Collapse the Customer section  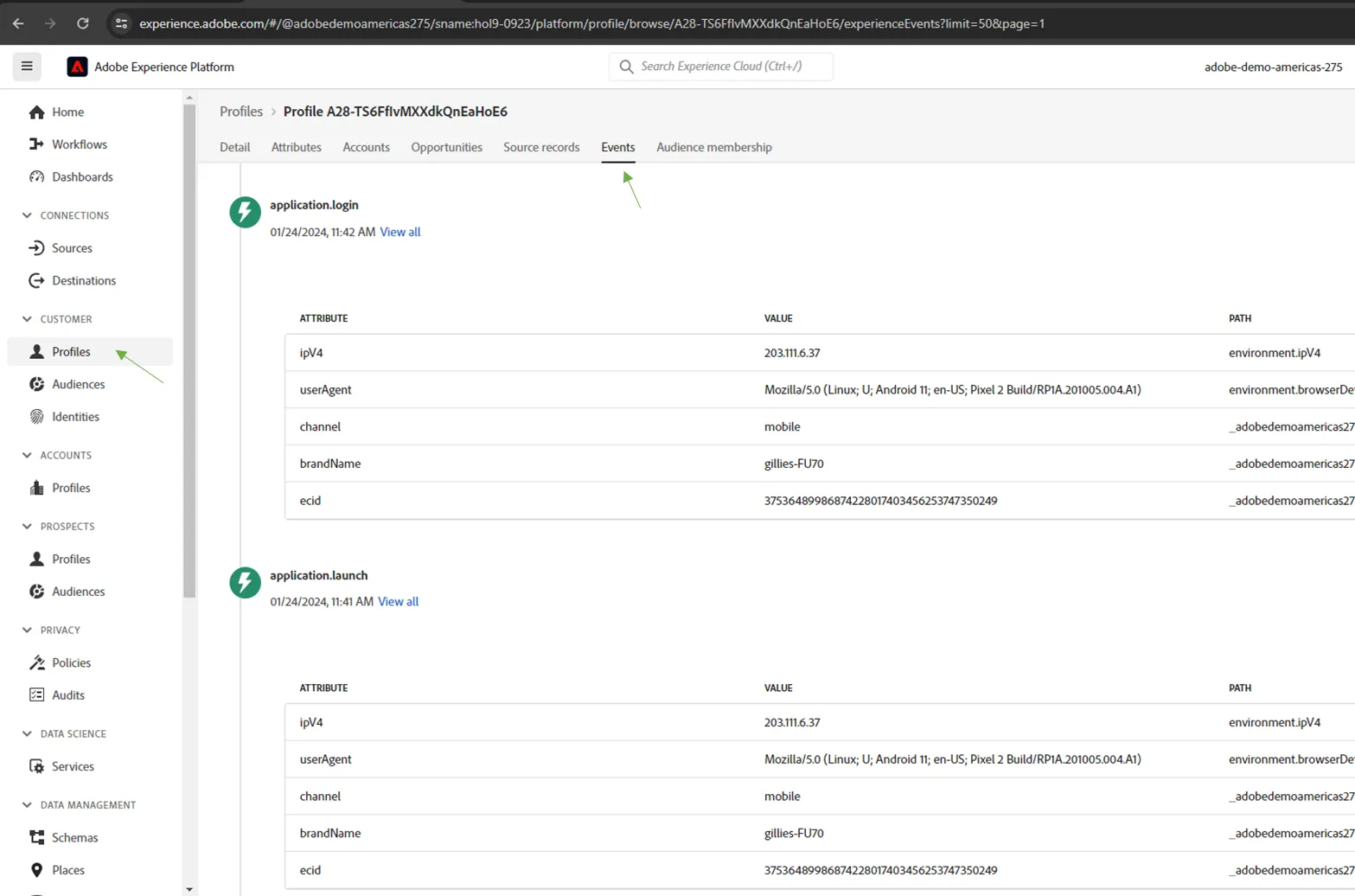point(27,319)
